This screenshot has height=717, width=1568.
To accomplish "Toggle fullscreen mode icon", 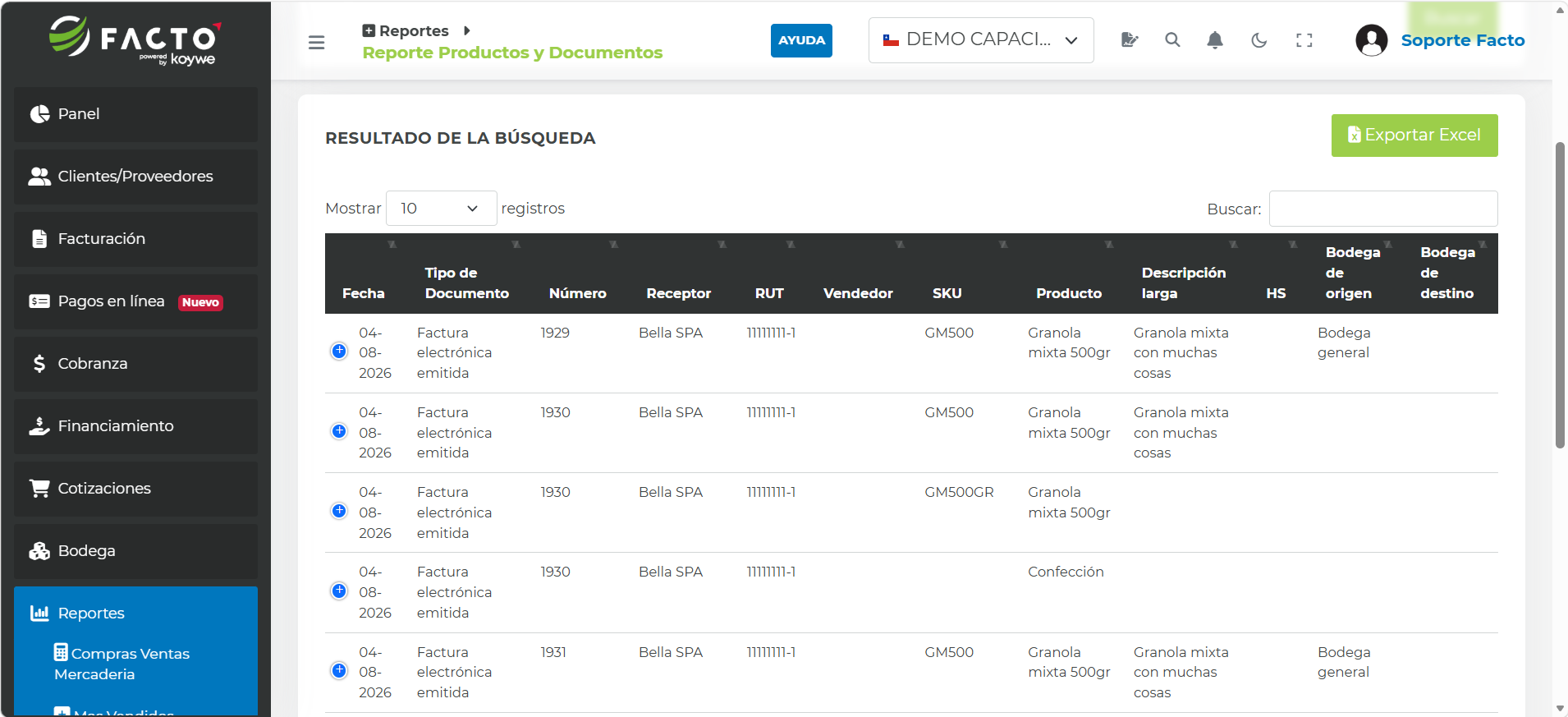I will coord(1304,39).
